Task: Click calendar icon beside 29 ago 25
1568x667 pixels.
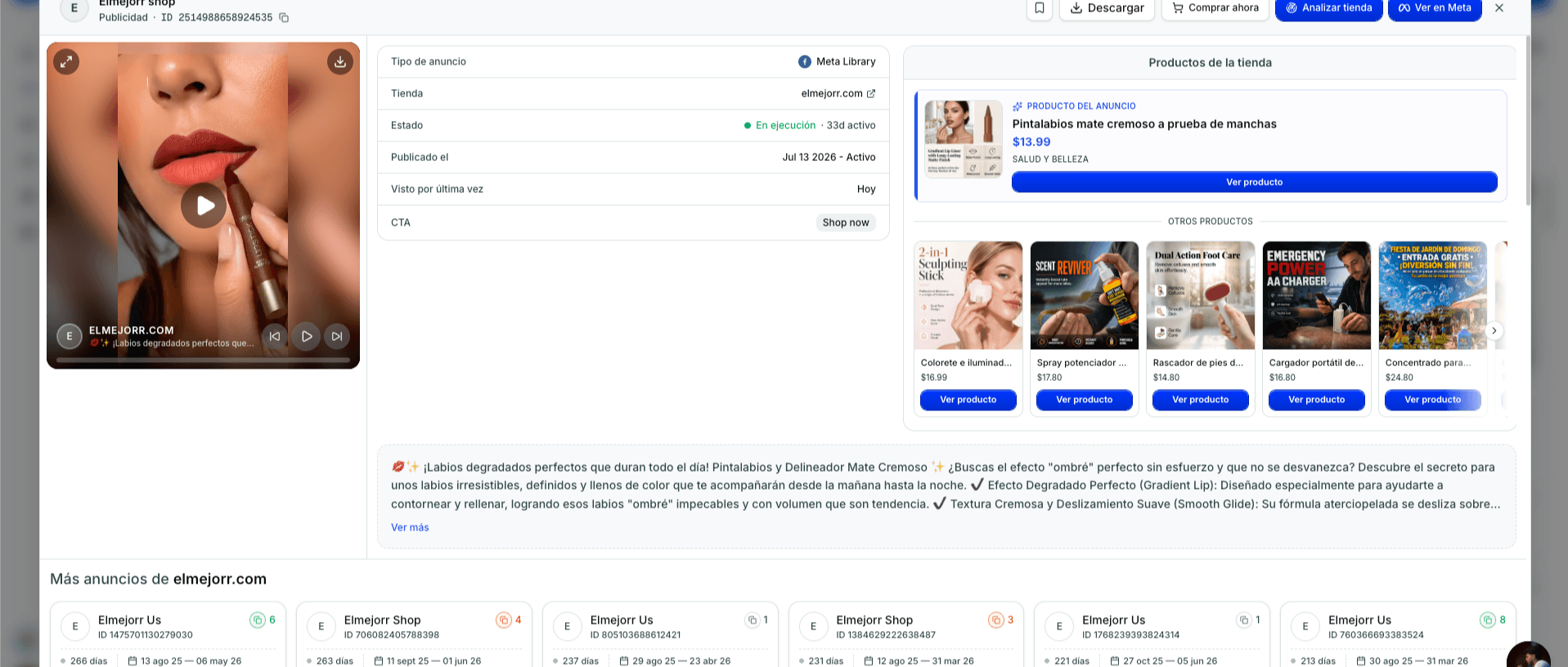Action: (x=625, y=660)
